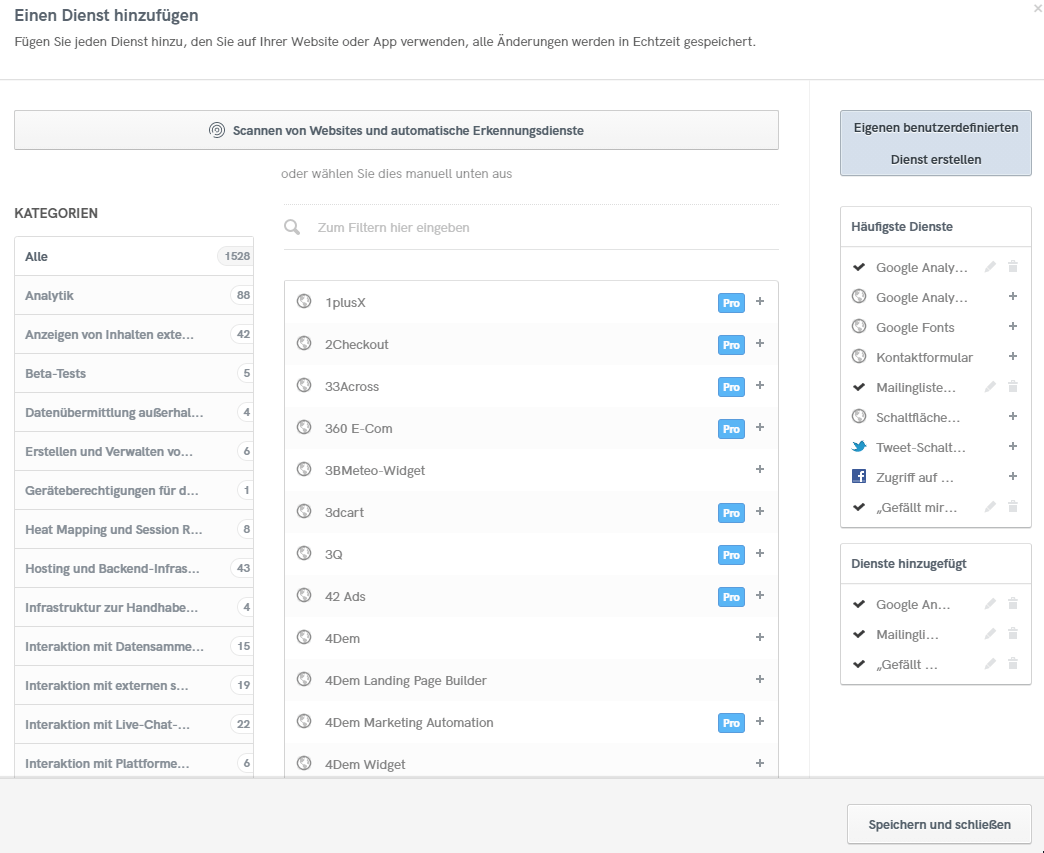The width and height of the screenshot is (1044, 853).
Task: Click the plus icon next to 3BMeteo-Widget
Action: click(760, 470)
